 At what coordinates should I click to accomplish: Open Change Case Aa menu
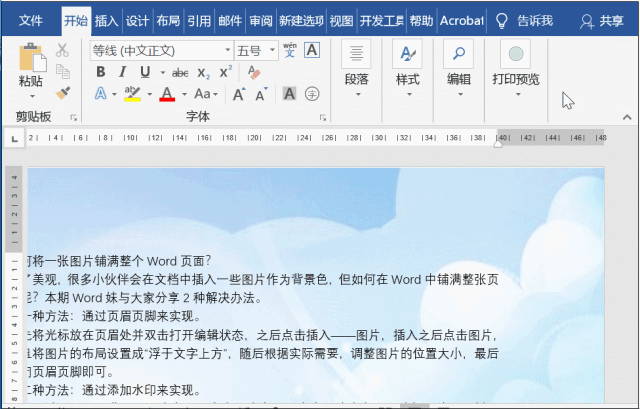click(x=206, y=94)
